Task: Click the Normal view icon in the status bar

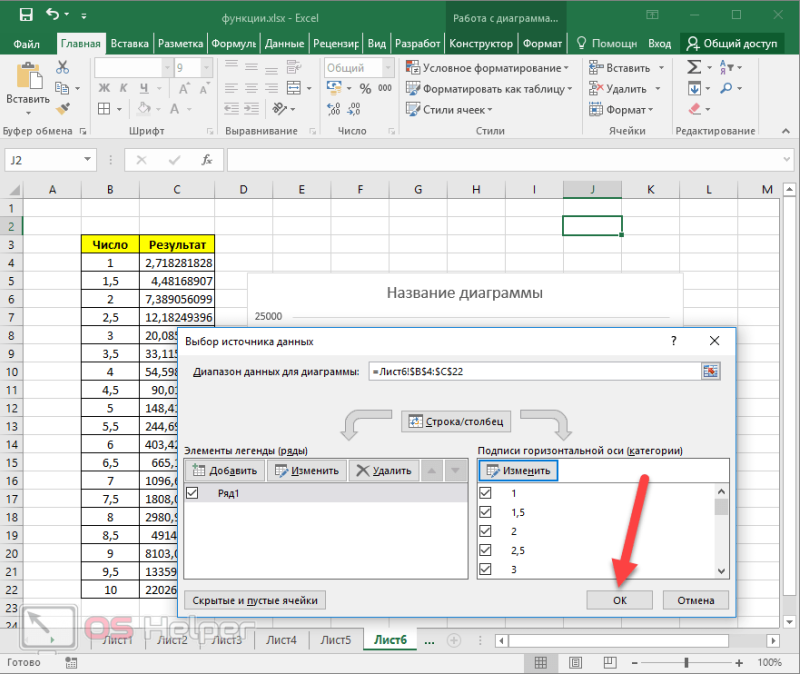Action: click(540, 663)
